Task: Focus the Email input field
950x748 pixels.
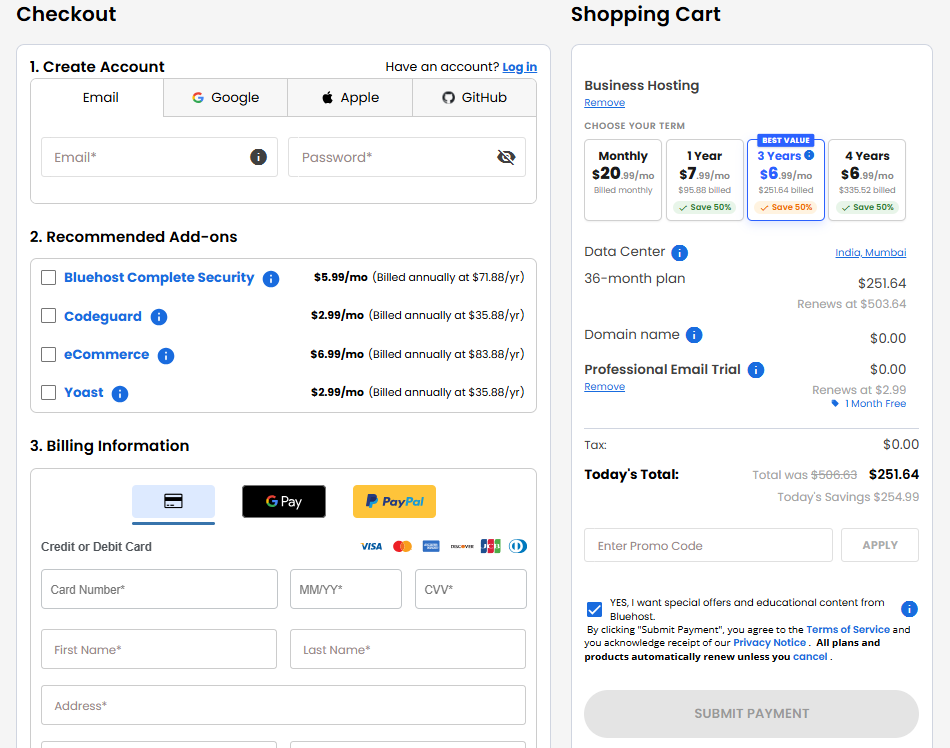Action: coord(159,157)
